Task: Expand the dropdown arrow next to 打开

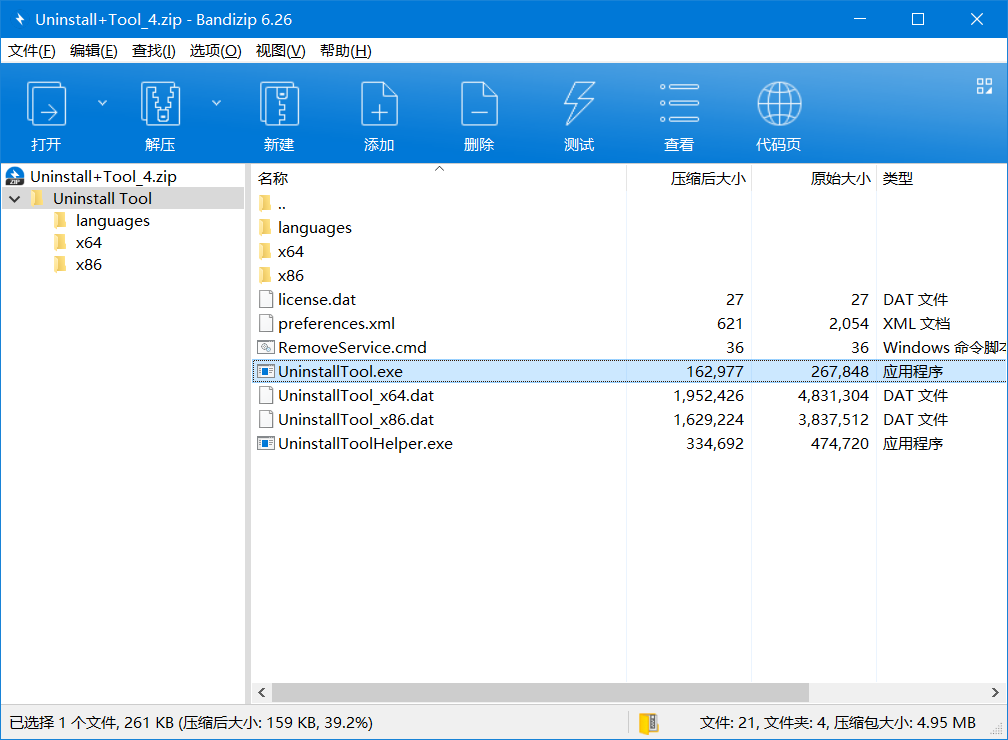Action: pyautogui.click(x=102, y=103)
